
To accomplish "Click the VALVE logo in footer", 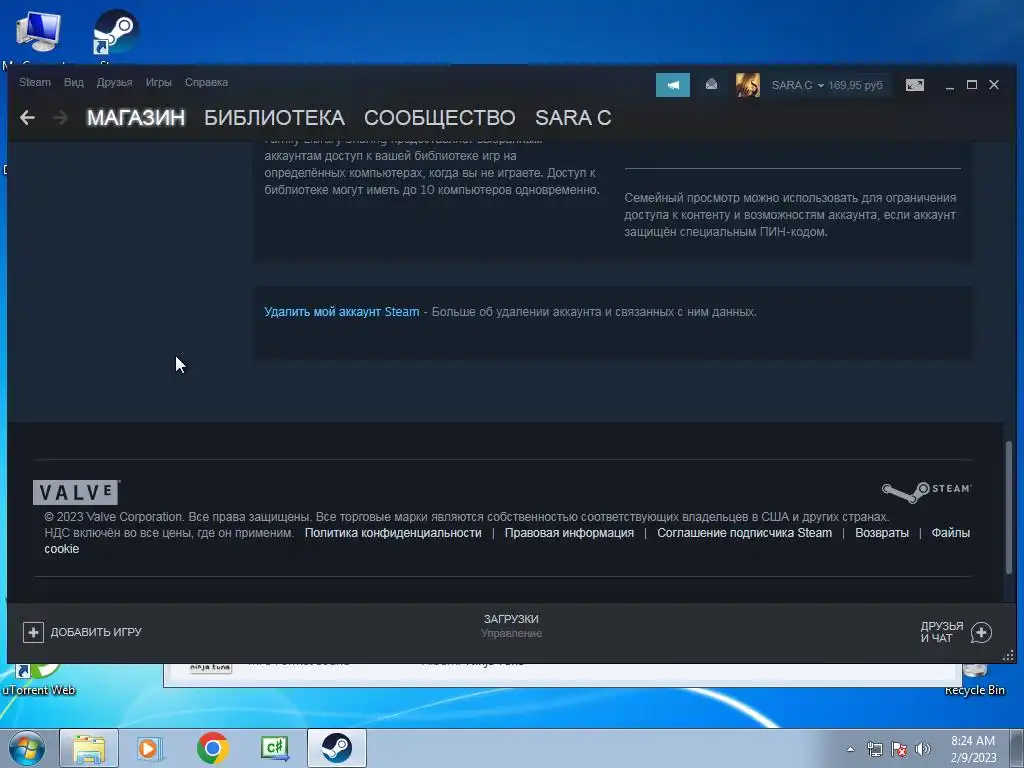I will [x=76, y=492].
